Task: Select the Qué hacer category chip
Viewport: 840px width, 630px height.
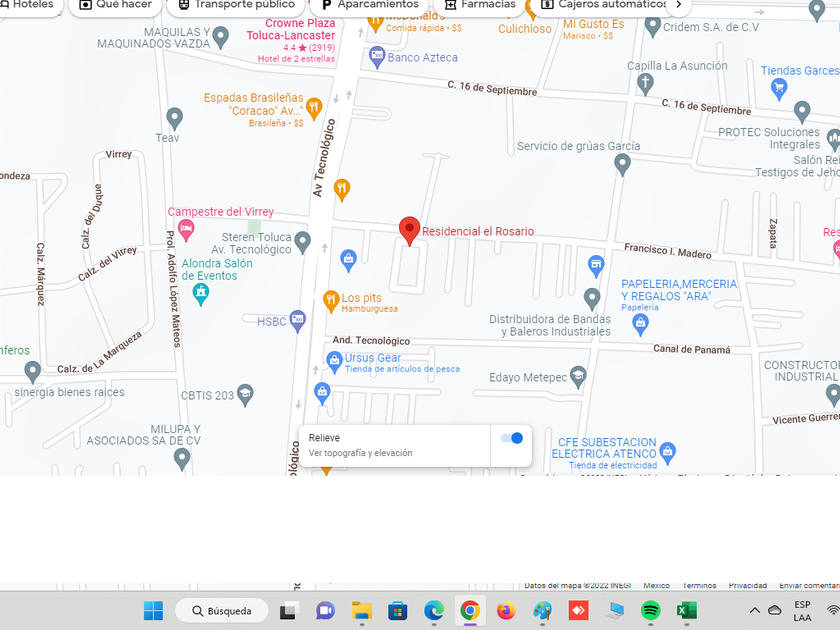Action: [x=115, y=5]
